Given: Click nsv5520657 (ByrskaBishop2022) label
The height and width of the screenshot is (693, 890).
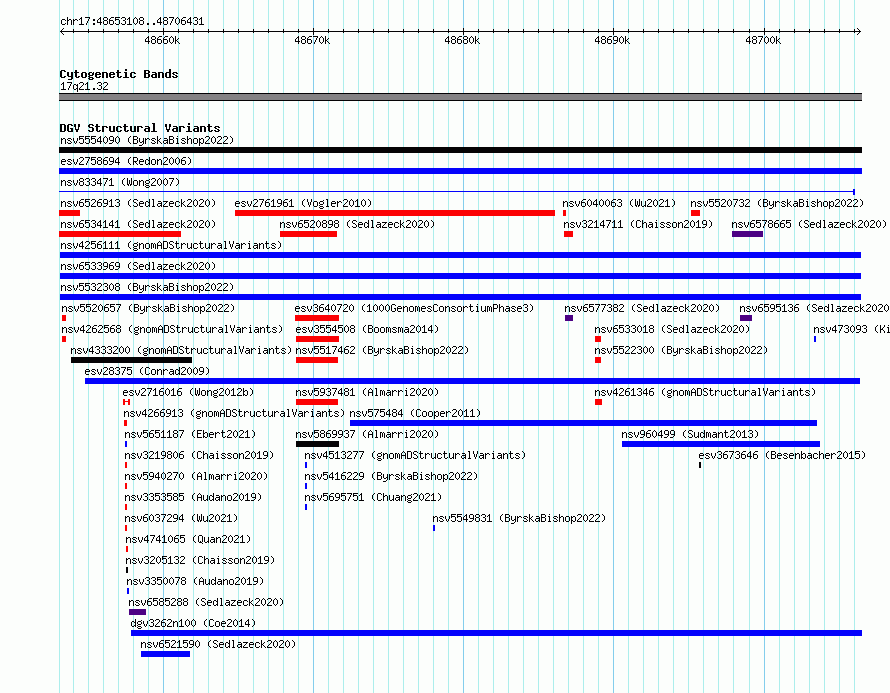Looking at the screenshot, I should click(x=148, y=308).
